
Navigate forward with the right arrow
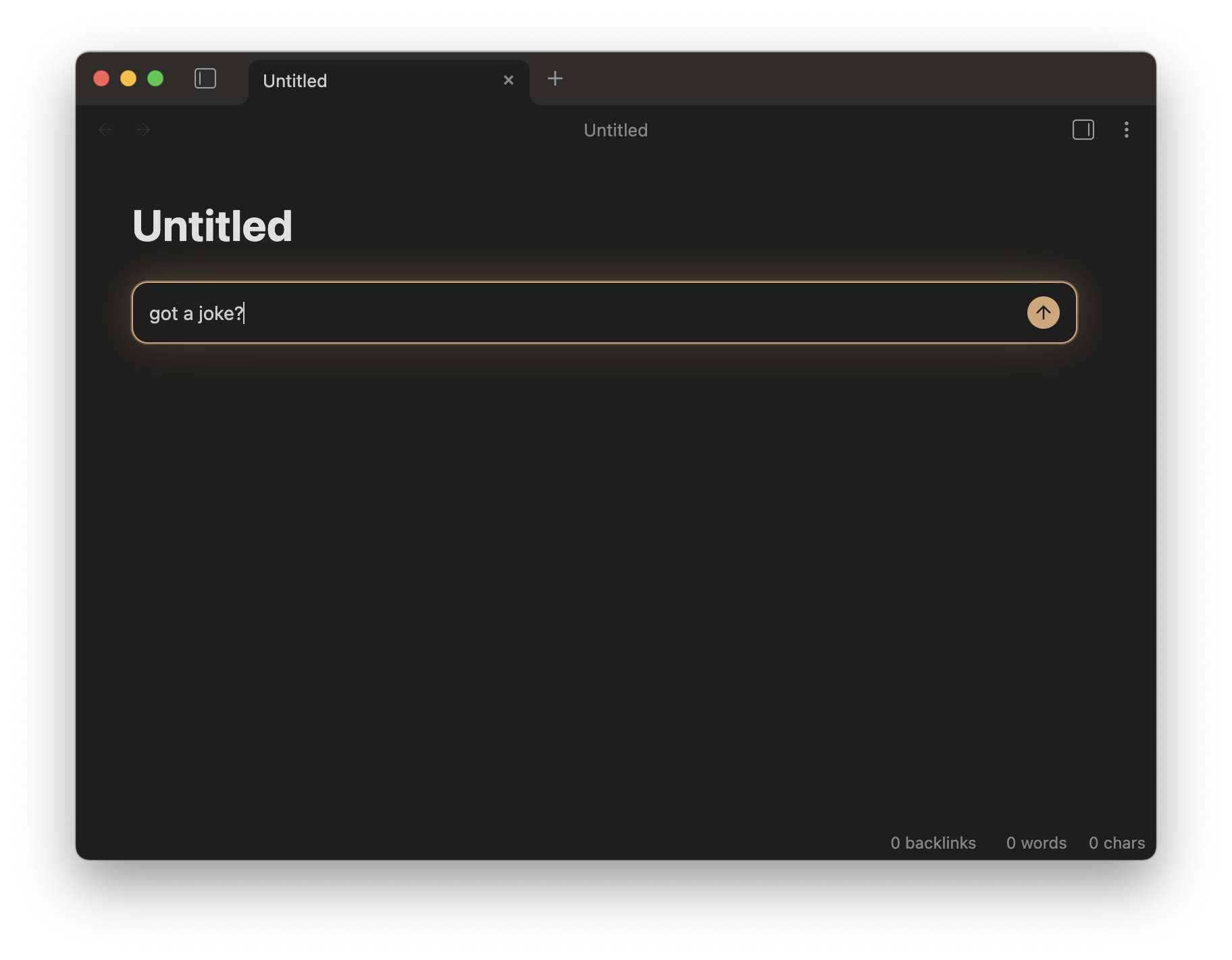coord(143,130)
